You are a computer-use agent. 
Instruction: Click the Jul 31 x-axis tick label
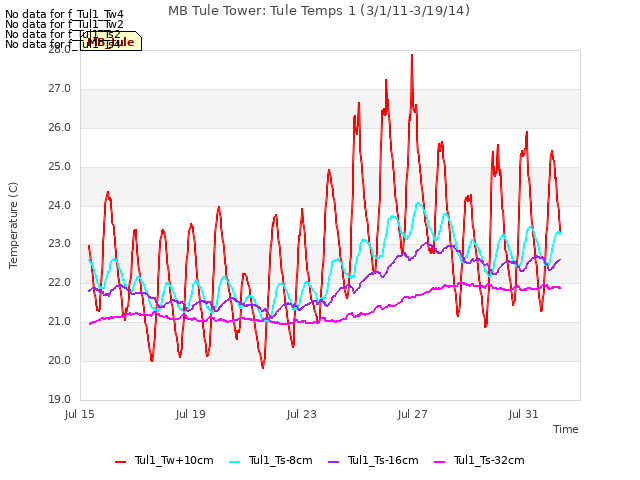coord(524,414)
